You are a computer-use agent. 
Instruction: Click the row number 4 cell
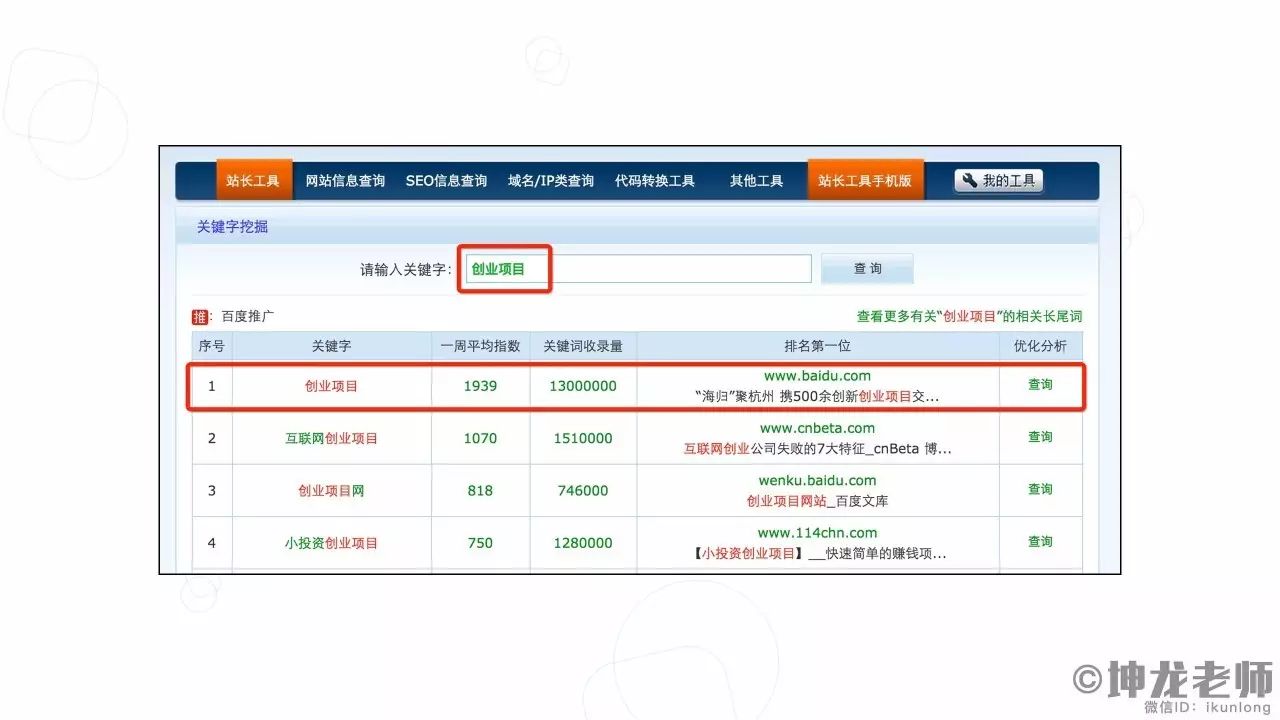click(x=212, y=543)
